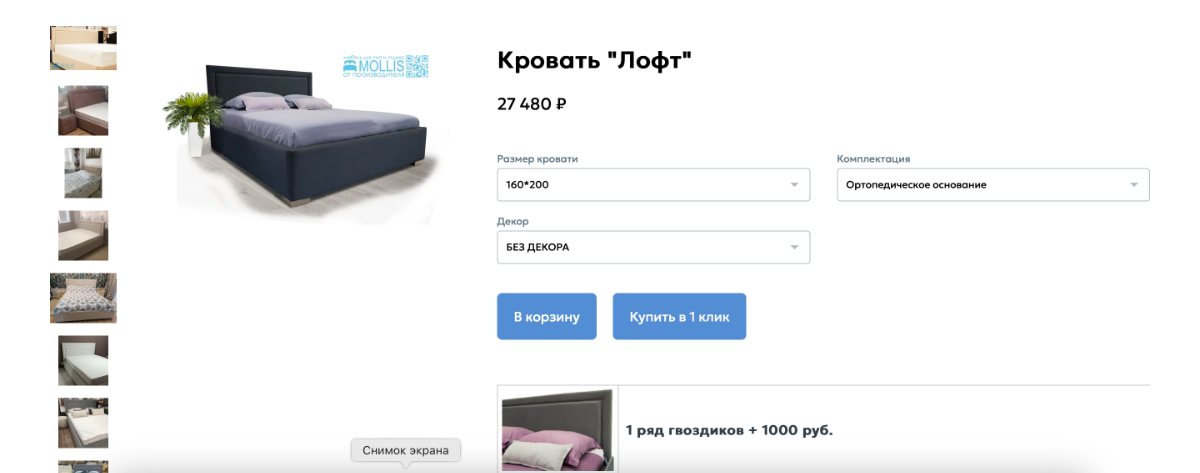Open the Размер кровати 160*200 dropdown
The height and width of the screenshot is (473, 1200).
(653, 185)
